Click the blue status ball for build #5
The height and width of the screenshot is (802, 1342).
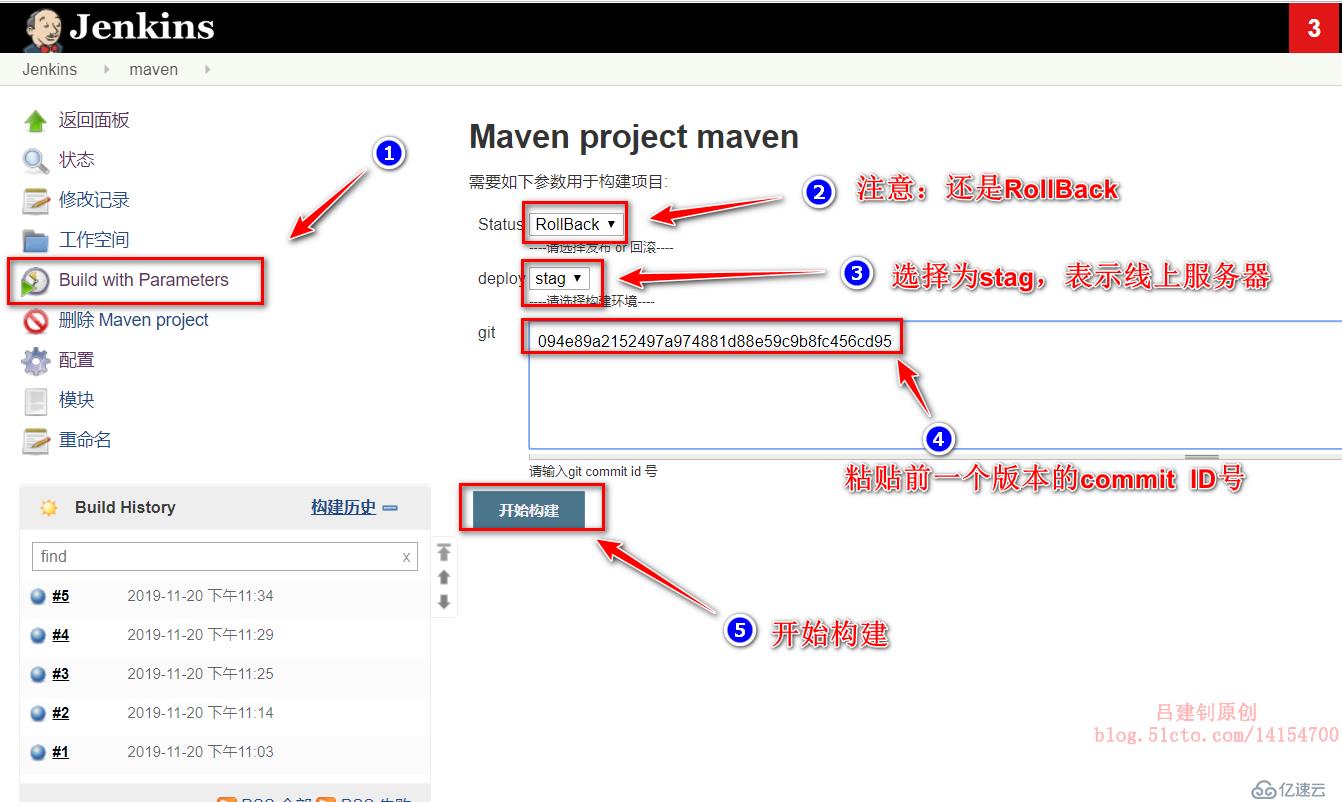[38, 596]
